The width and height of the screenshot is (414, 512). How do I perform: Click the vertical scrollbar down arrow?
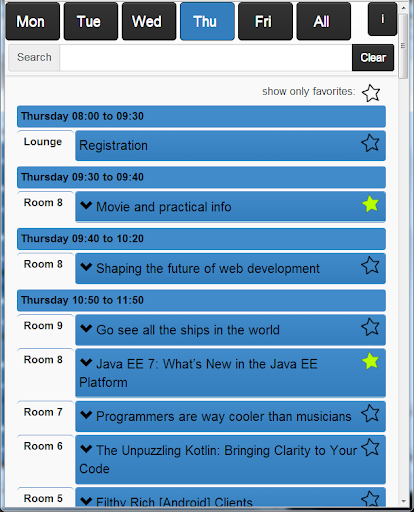(x=403, y=501)
